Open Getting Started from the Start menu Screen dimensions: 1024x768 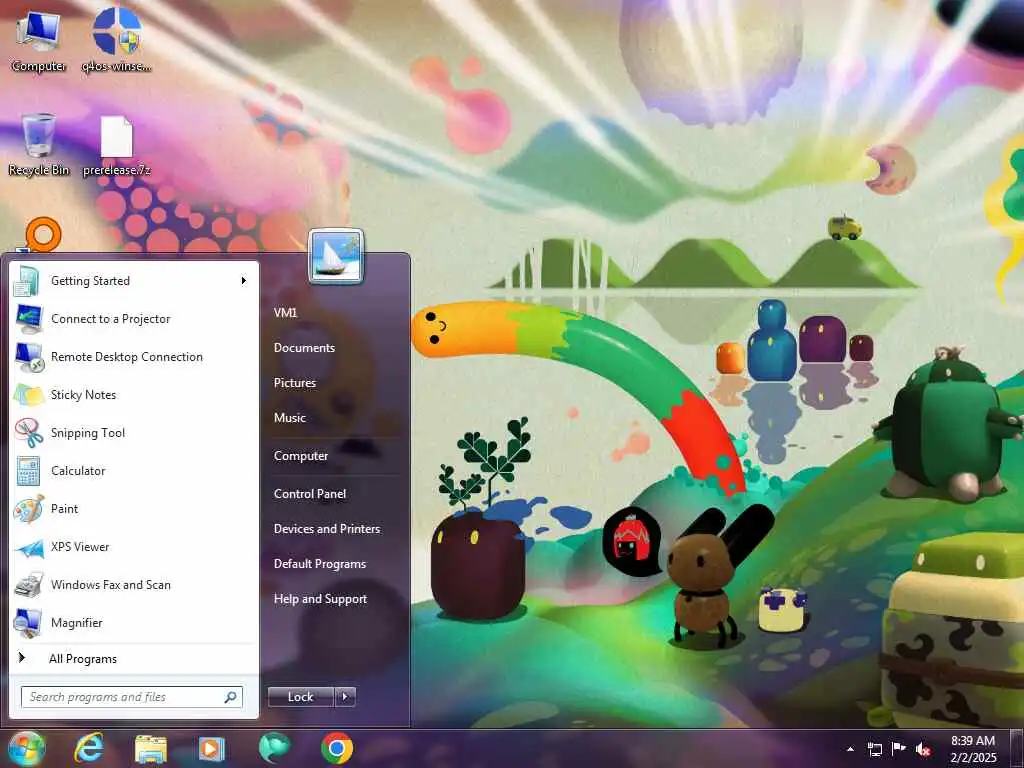pos(133,281)
